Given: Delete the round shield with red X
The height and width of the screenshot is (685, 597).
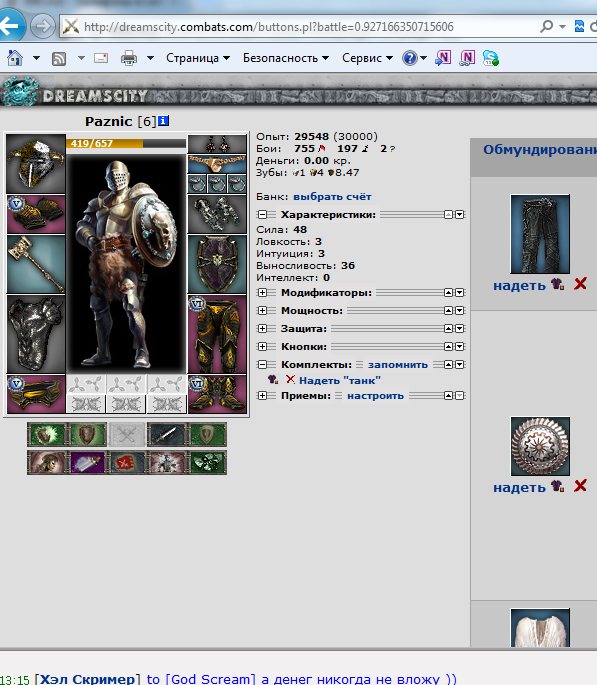Looking at the screenshot, I should [580, 486].
